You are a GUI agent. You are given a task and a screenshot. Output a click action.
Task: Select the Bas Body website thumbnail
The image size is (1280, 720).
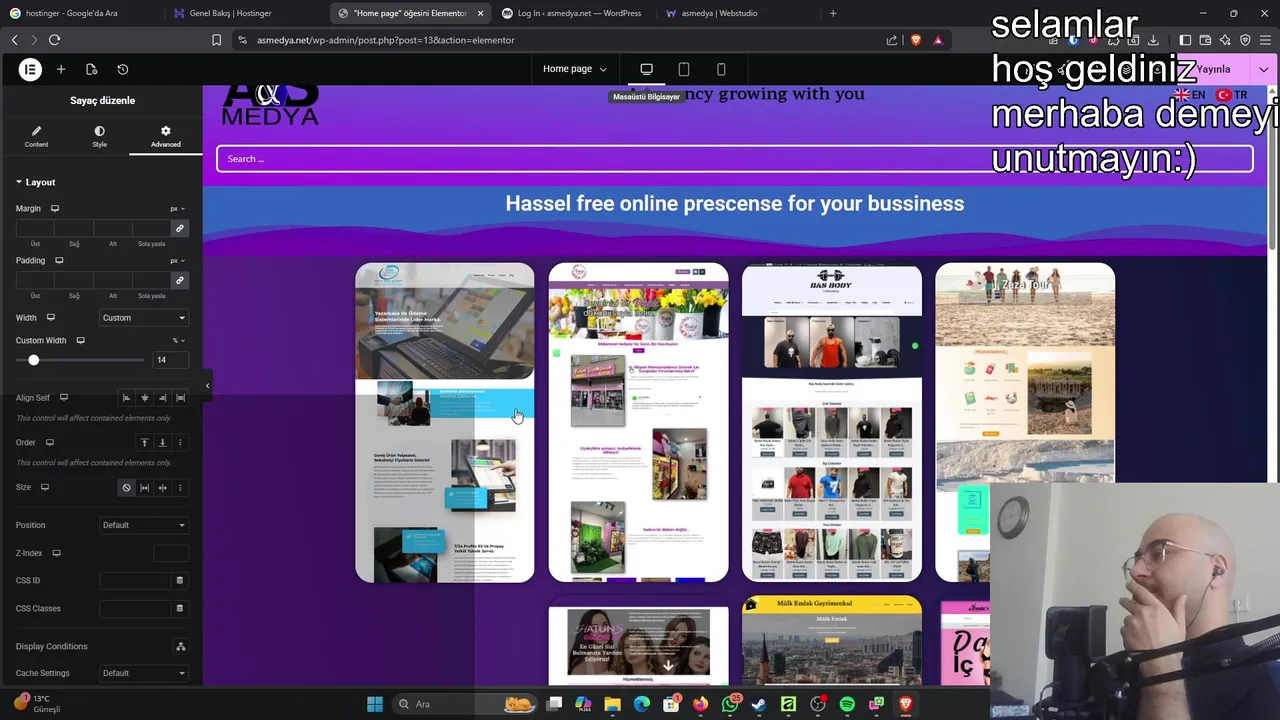[x=832, y=422]
